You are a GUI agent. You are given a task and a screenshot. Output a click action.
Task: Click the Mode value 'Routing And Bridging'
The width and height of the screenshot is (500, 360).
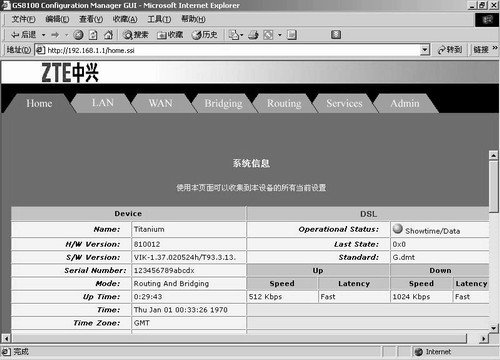(171, 284)
